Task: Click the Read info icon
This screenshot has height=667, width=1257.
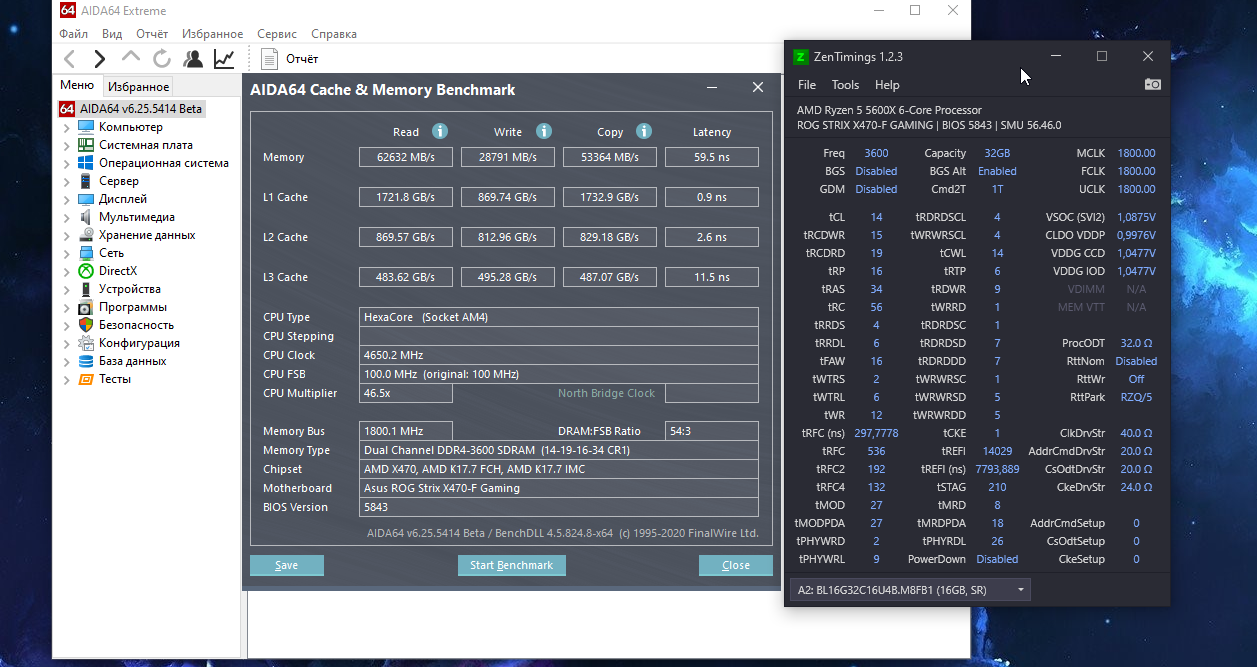Action: point(439,131)
